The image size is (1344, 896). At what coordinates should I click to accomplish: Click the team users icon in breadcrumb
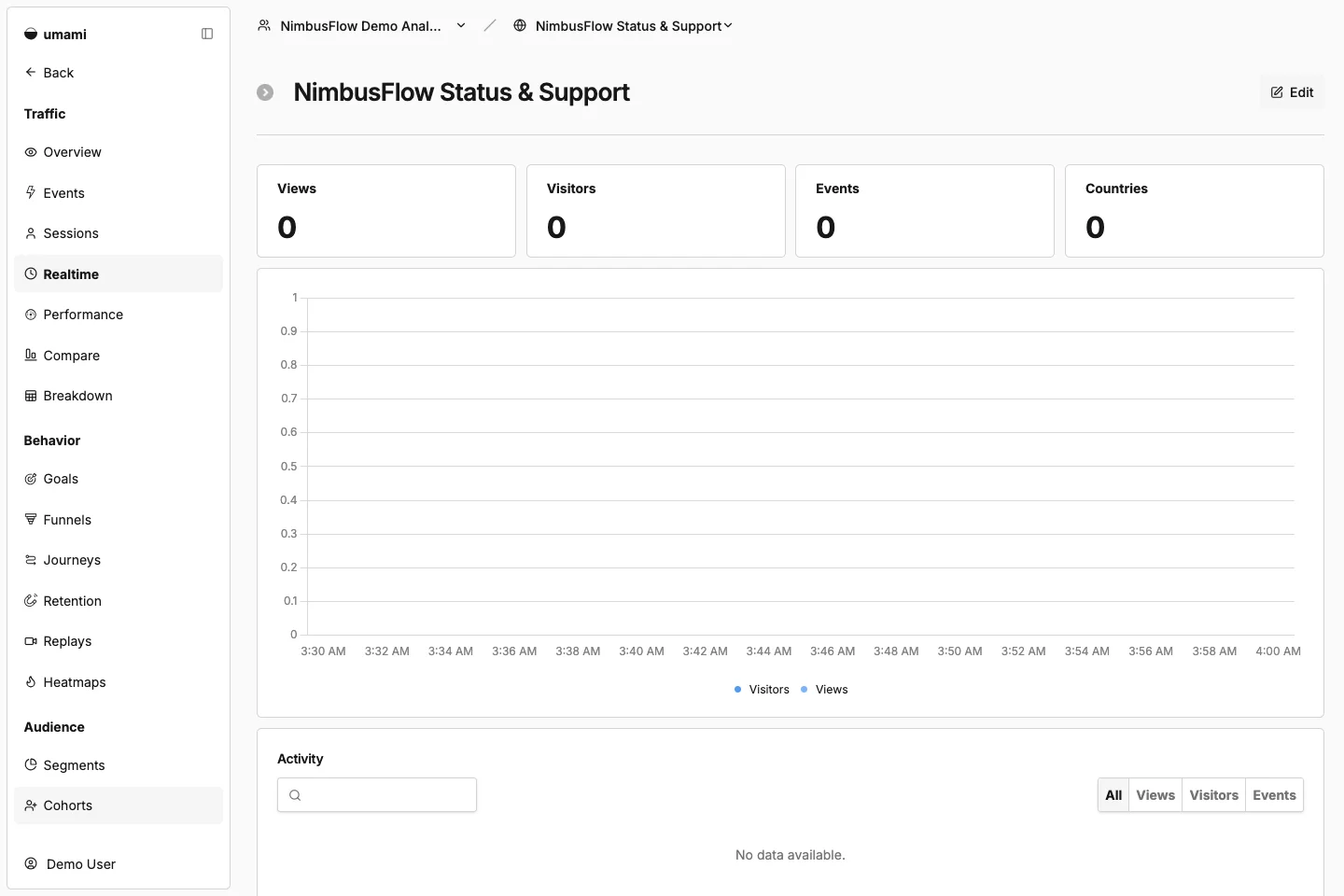click(264, 25)
